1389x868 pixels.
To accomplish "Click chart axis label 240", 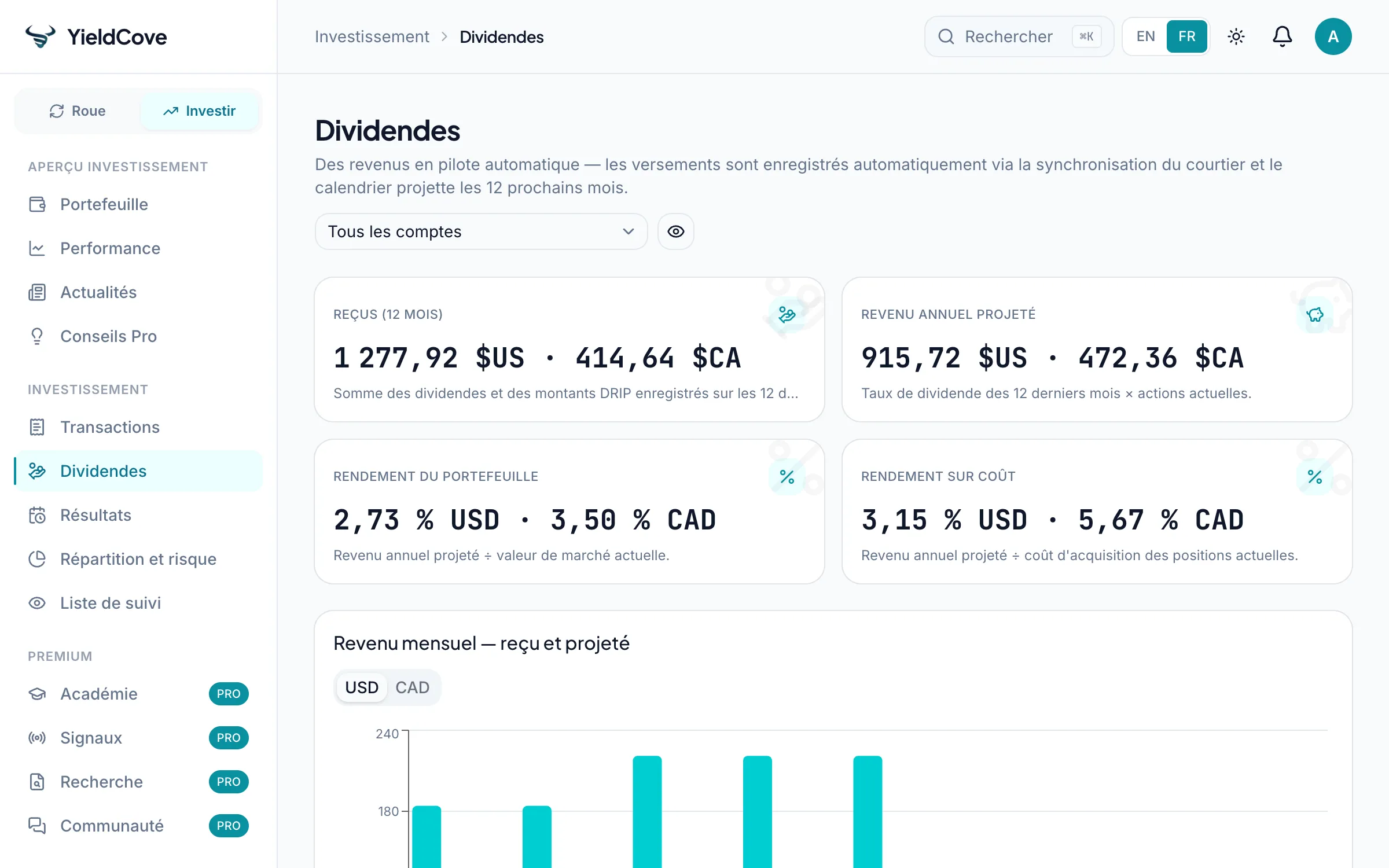I will click(387, 734).
